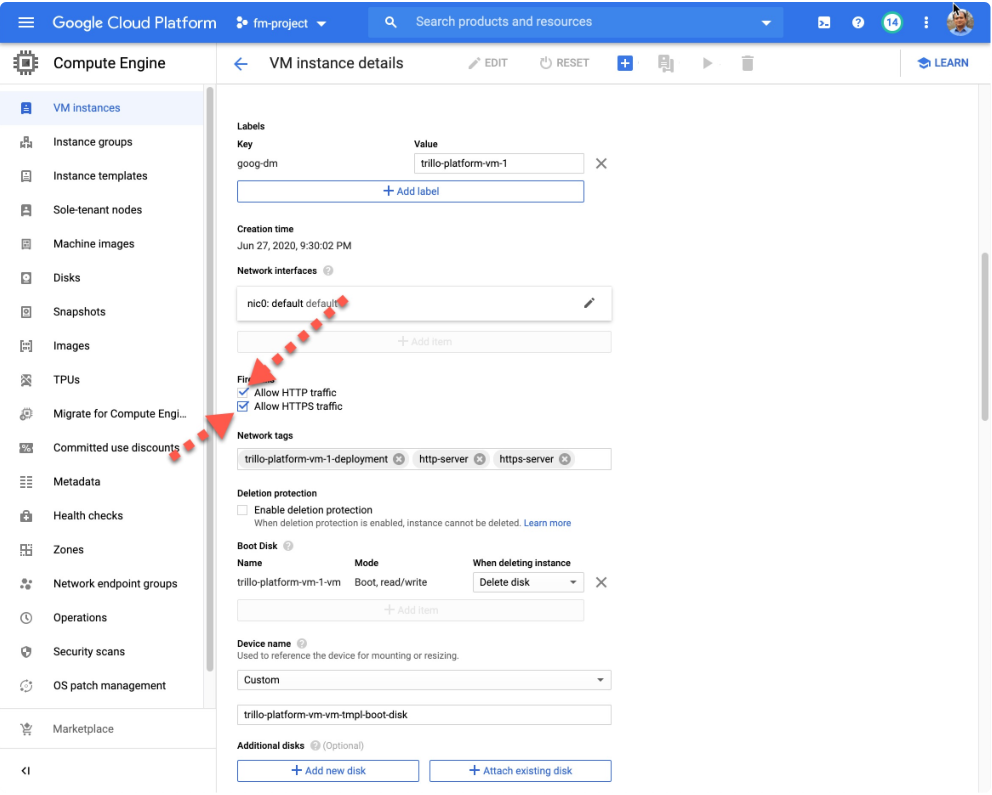Click the Attach existing disk button

pos(520,771)
